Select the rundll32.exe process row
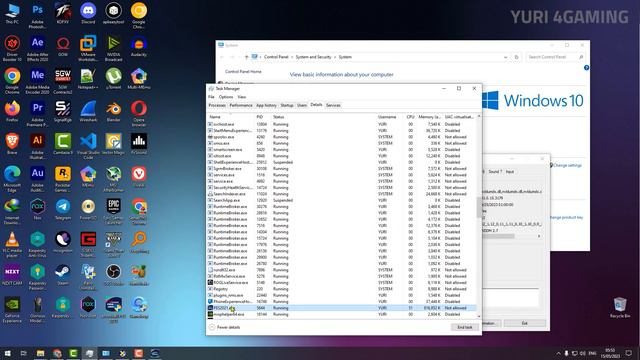 pos(342,270)
